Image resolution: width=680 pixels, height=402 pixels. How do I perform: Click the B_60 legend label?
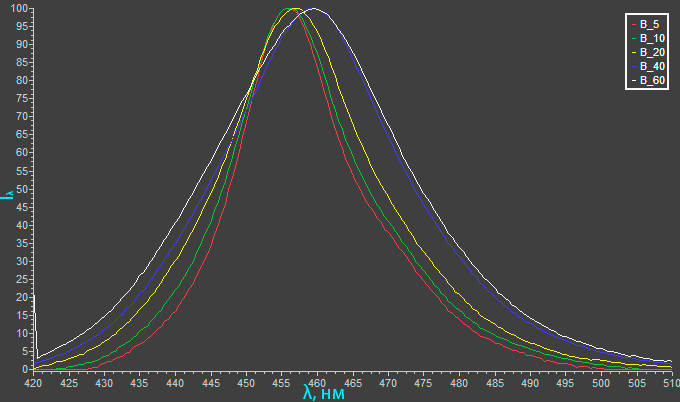[651, 79]
